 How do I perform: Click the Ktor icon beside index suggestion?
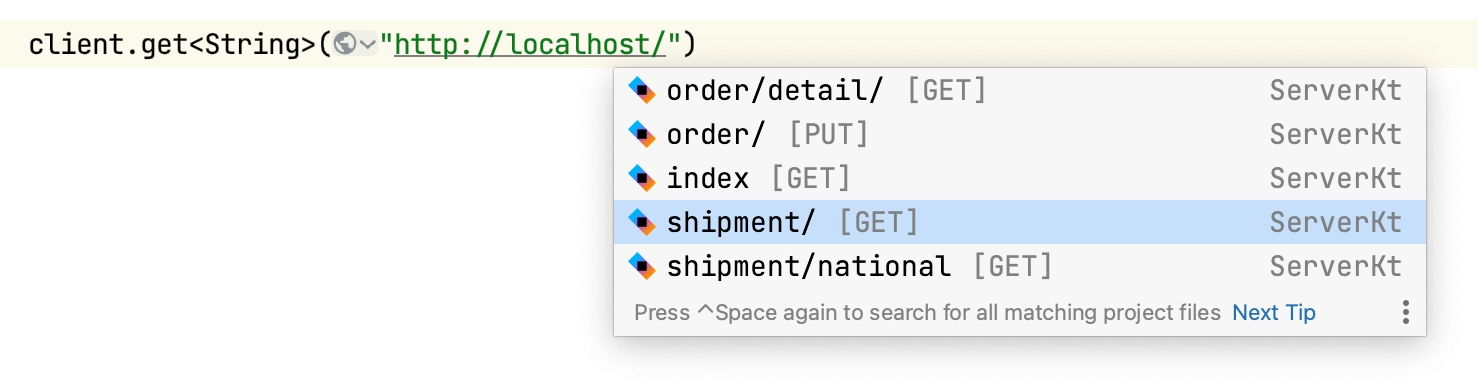click(x=641, y=178)
